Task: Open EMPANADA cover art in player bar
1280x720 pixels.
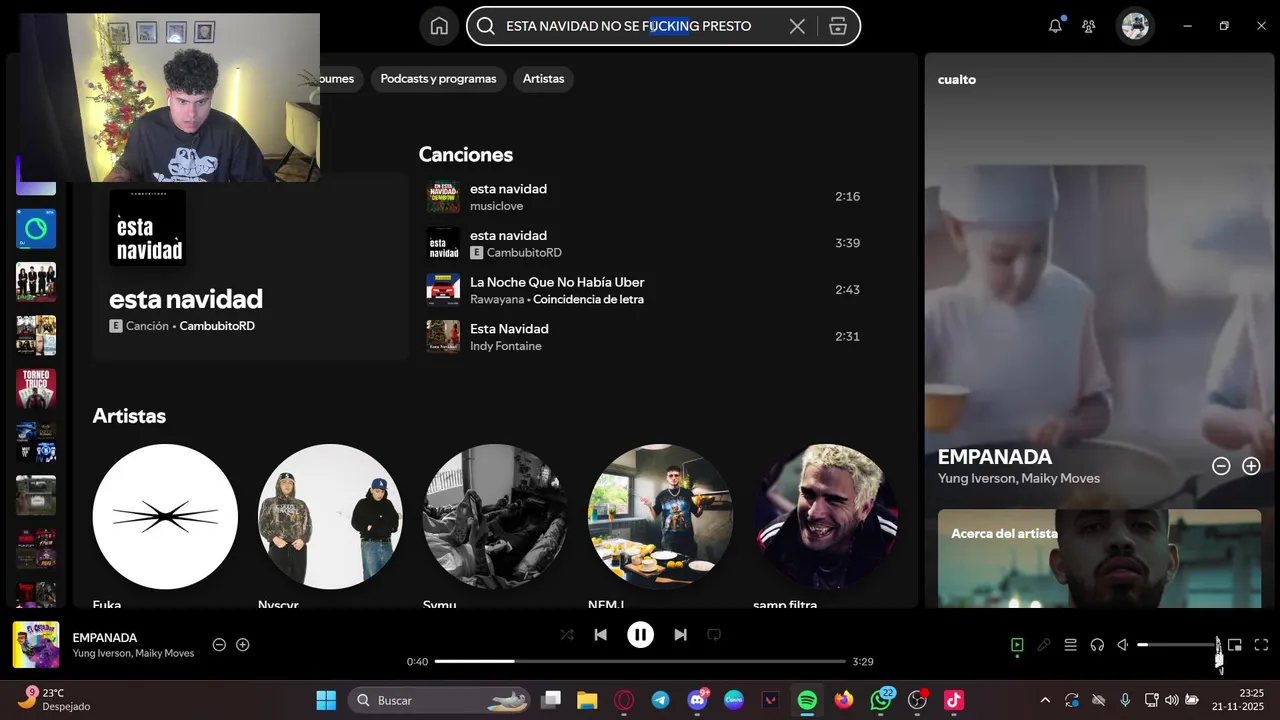Action: [x=36, y=645]
